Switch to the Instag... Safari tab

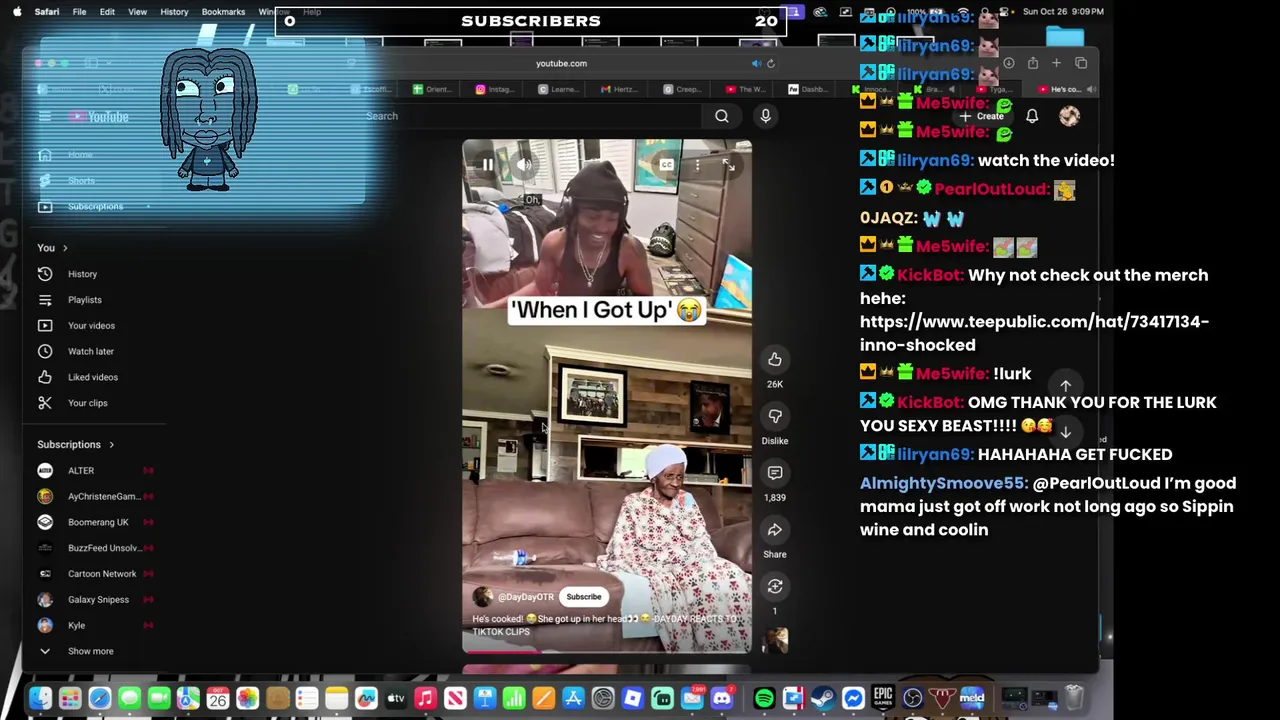(495, 89)
